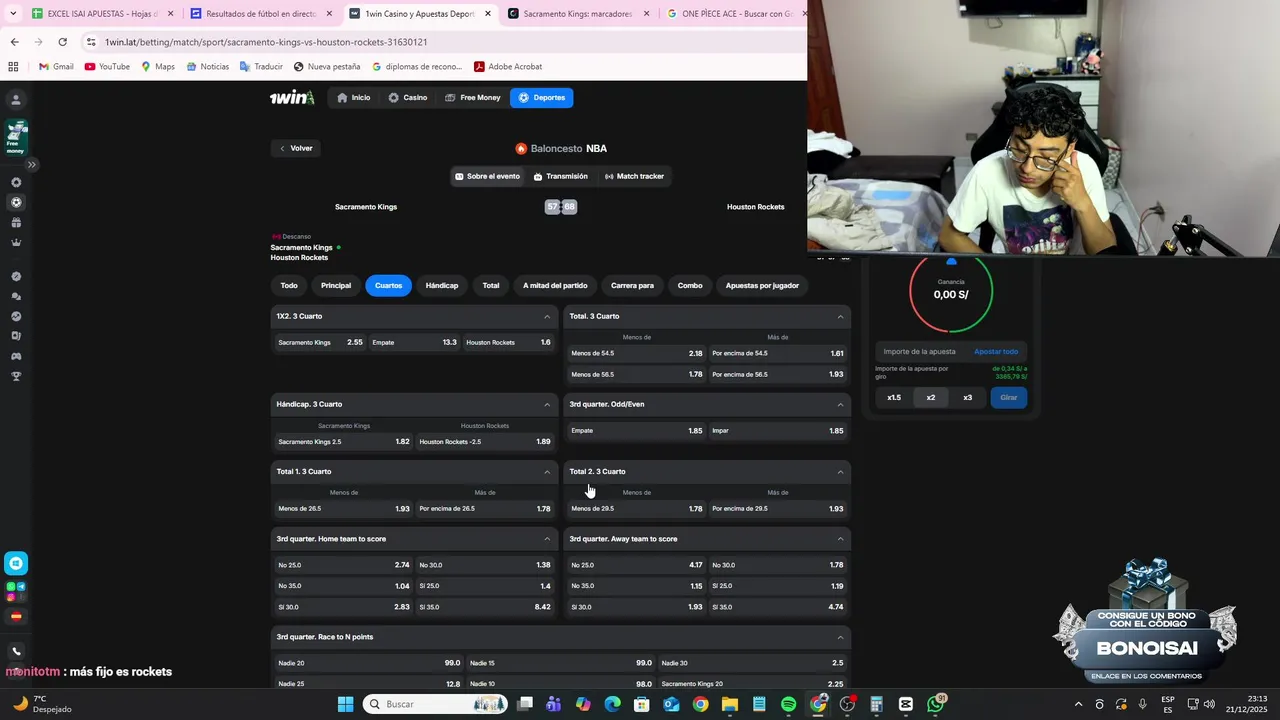Open the phone support icon in sidebar
Image resolution: width=1280 pixels, height=720 pixels.
pyautogui.click(x=16, y=651)
